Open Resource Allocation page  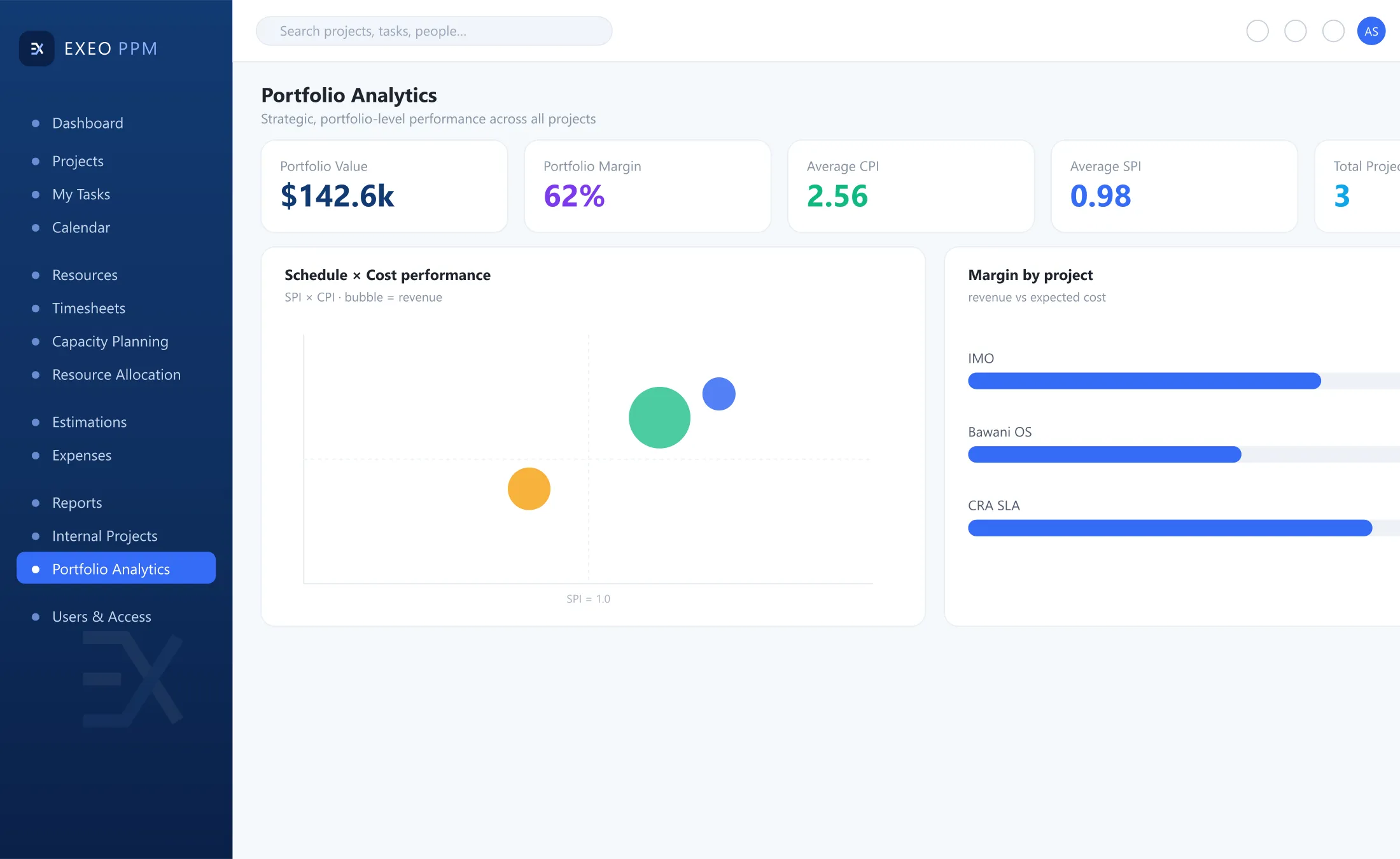[116, 374]
